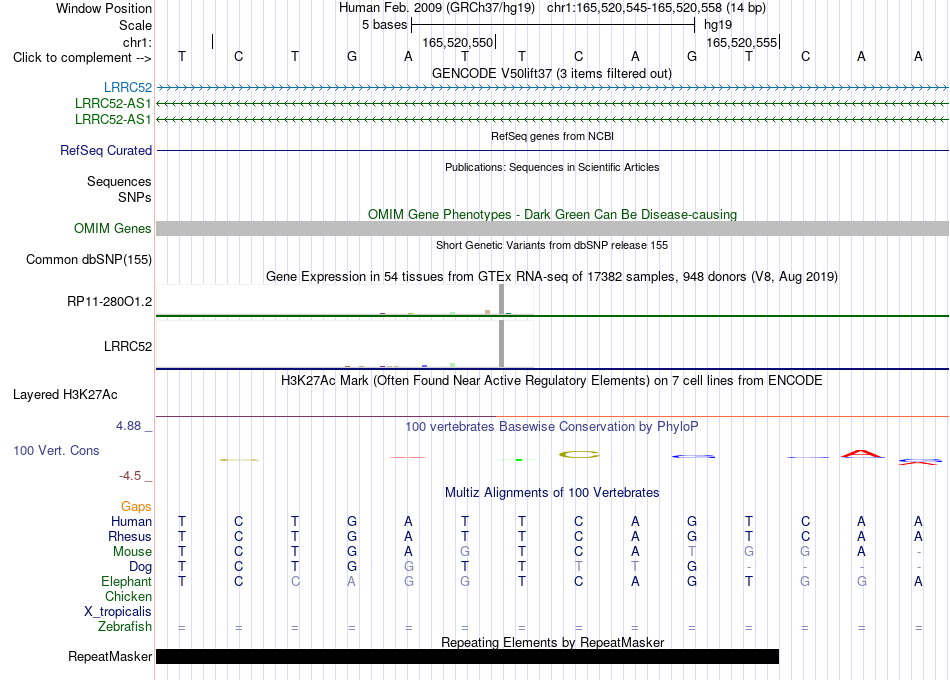The height and width of the screenshot is (680, 950).
Task: Select the RepeatMasker track label
Action: 110,656
